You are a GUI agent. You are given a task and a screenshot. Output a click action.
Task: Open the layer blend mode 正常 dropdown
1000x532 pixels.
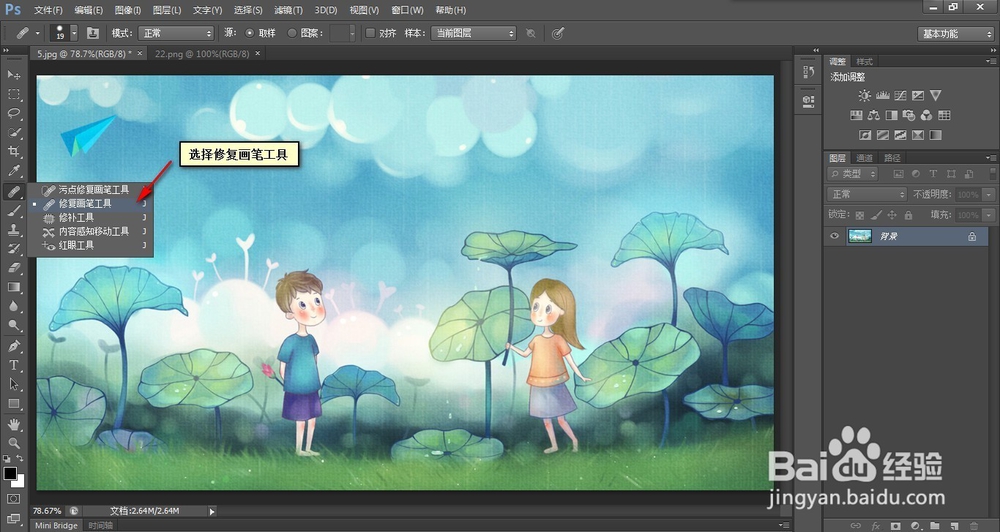click(867, 194)
